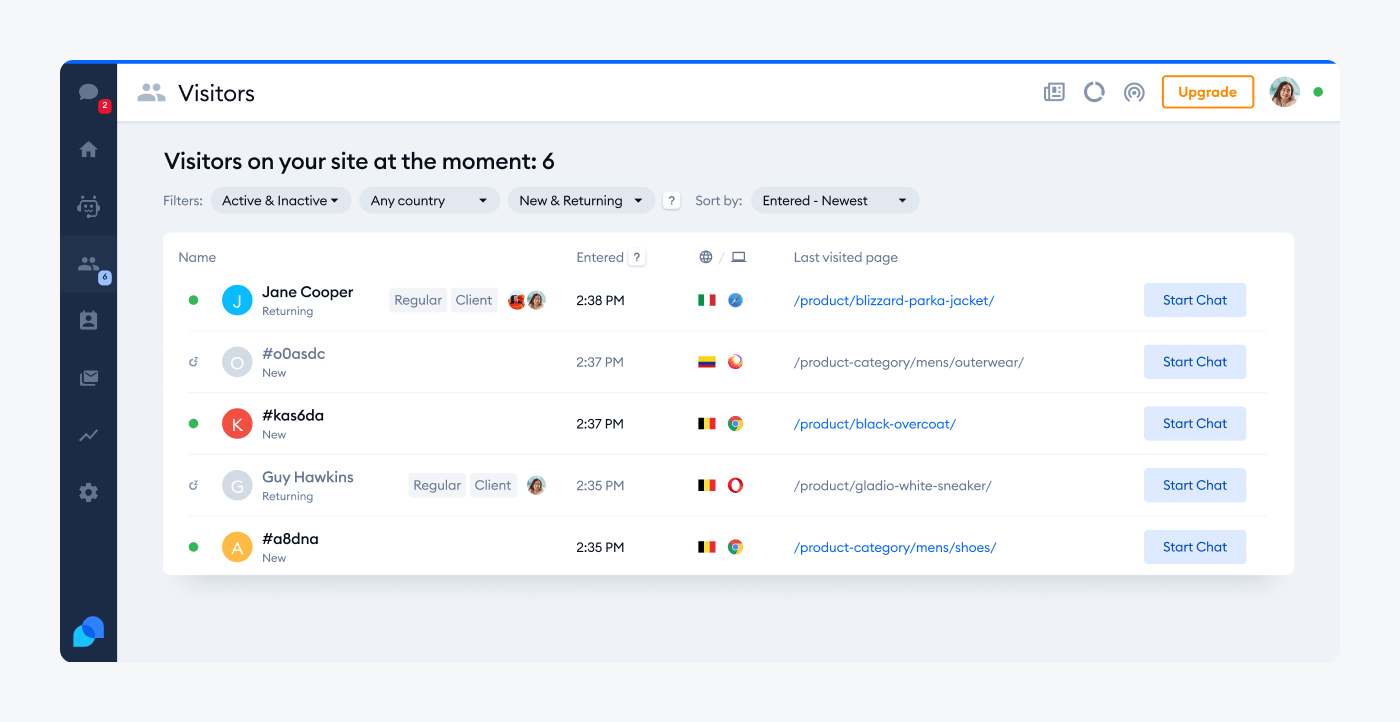
Task: Expand the Any country filter
Action: [429, 200]
